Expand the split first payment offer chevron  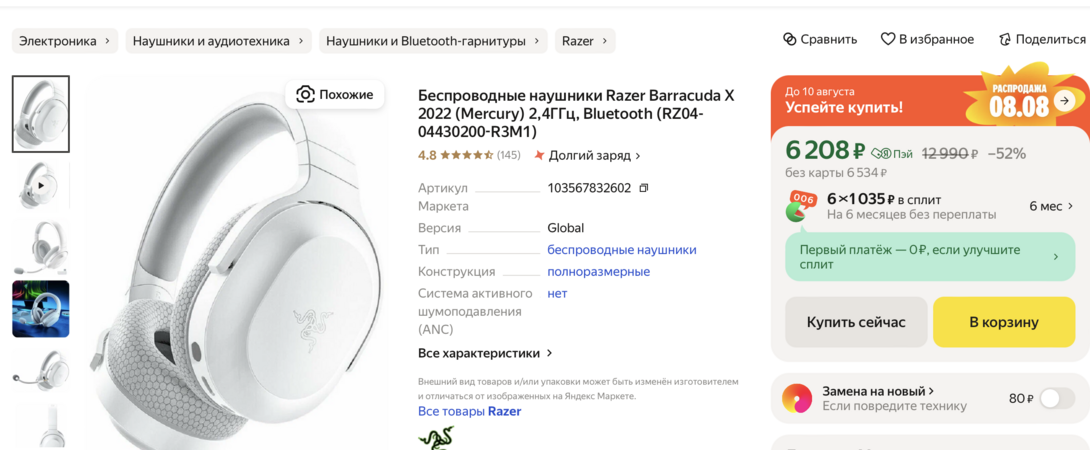(1056, 257)
